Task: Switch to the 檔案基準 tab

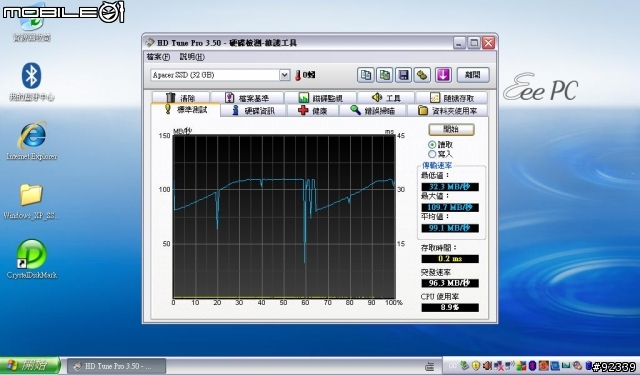Action: (247, 98)
